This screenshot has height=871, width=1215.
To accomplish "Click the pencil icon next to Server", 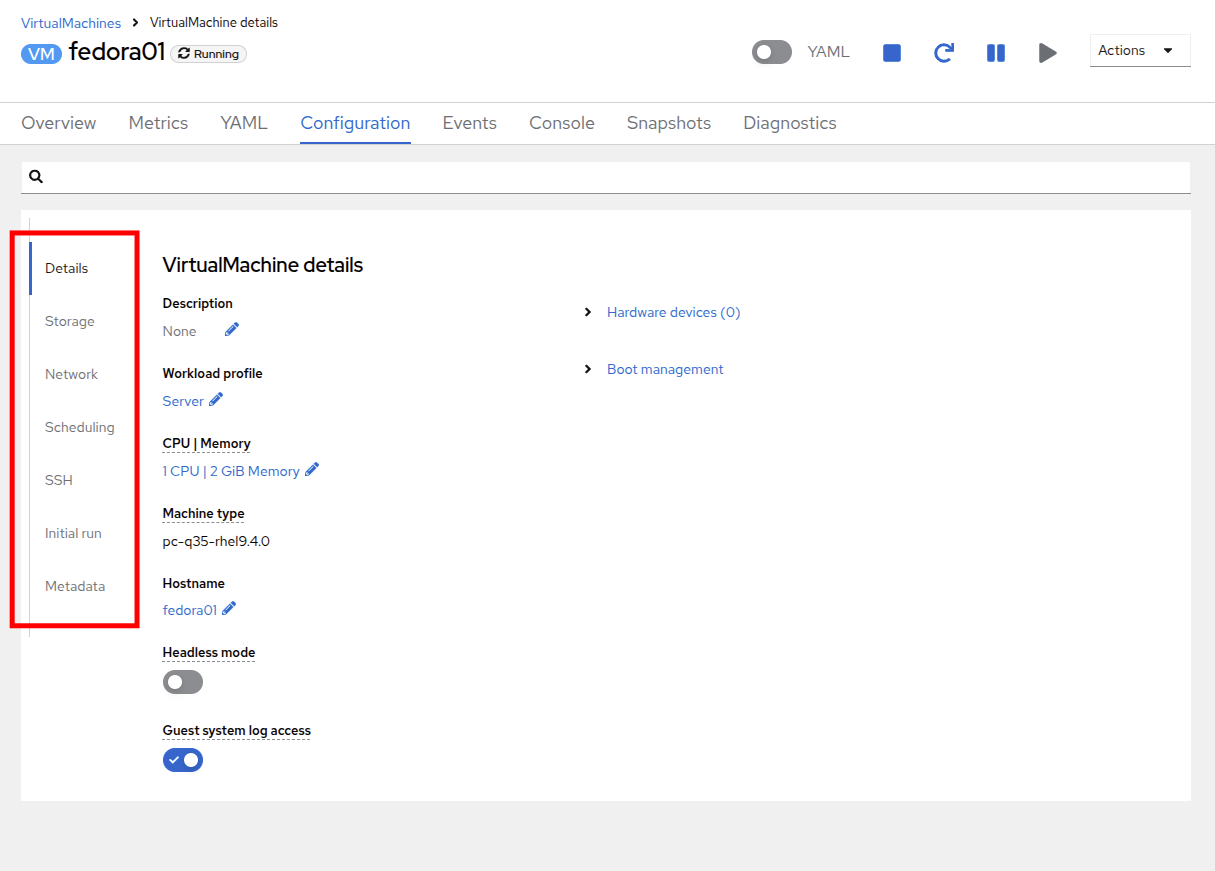I will point(216,400).
